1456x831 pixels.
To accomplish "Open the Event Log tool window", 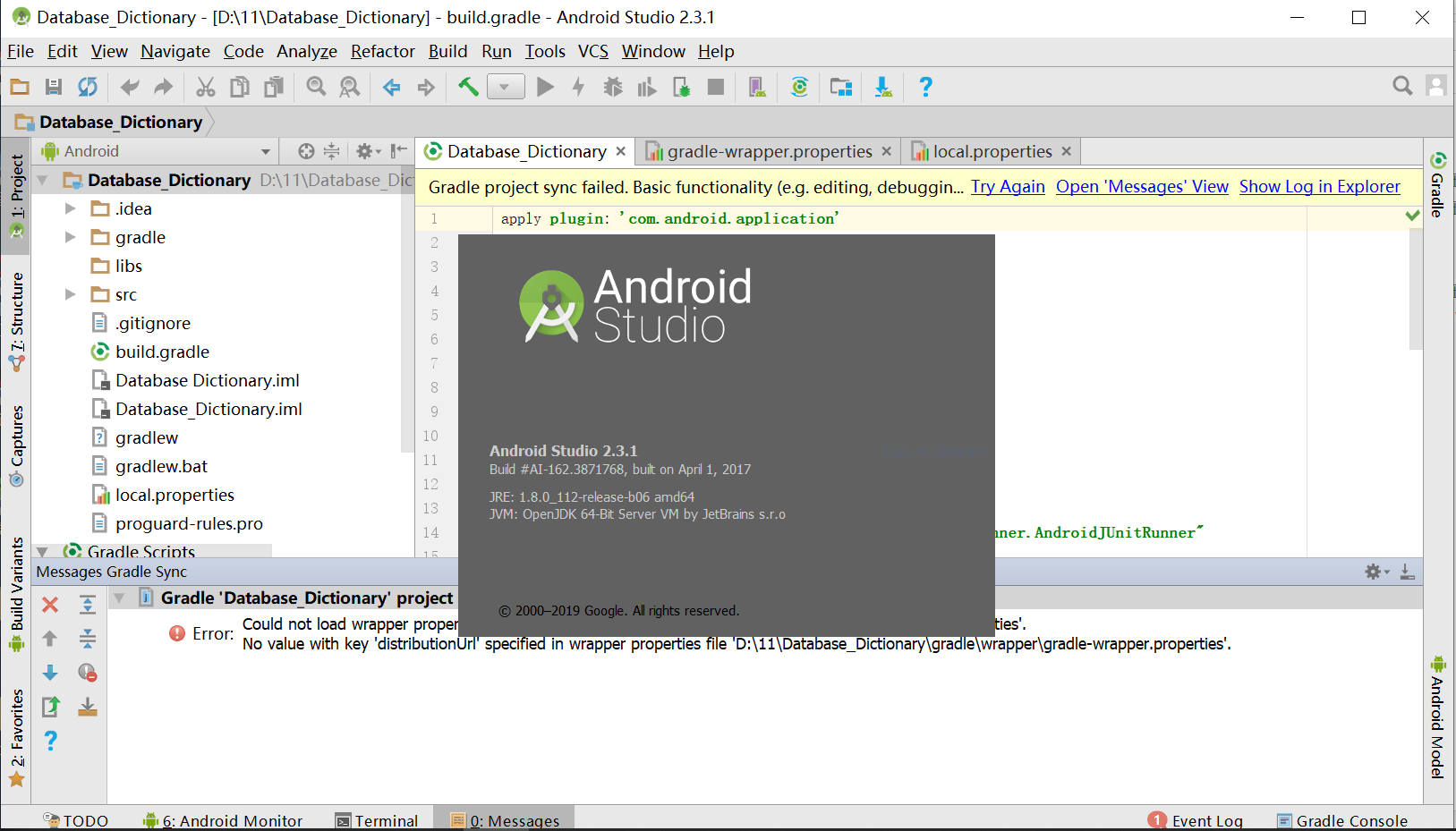I will (1196, 820).
